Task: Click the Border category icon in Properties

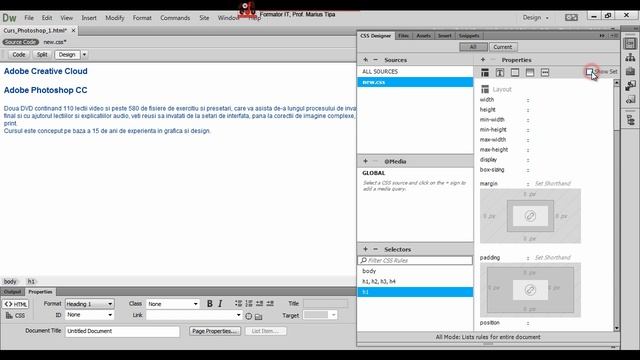Action: [515, 73]
